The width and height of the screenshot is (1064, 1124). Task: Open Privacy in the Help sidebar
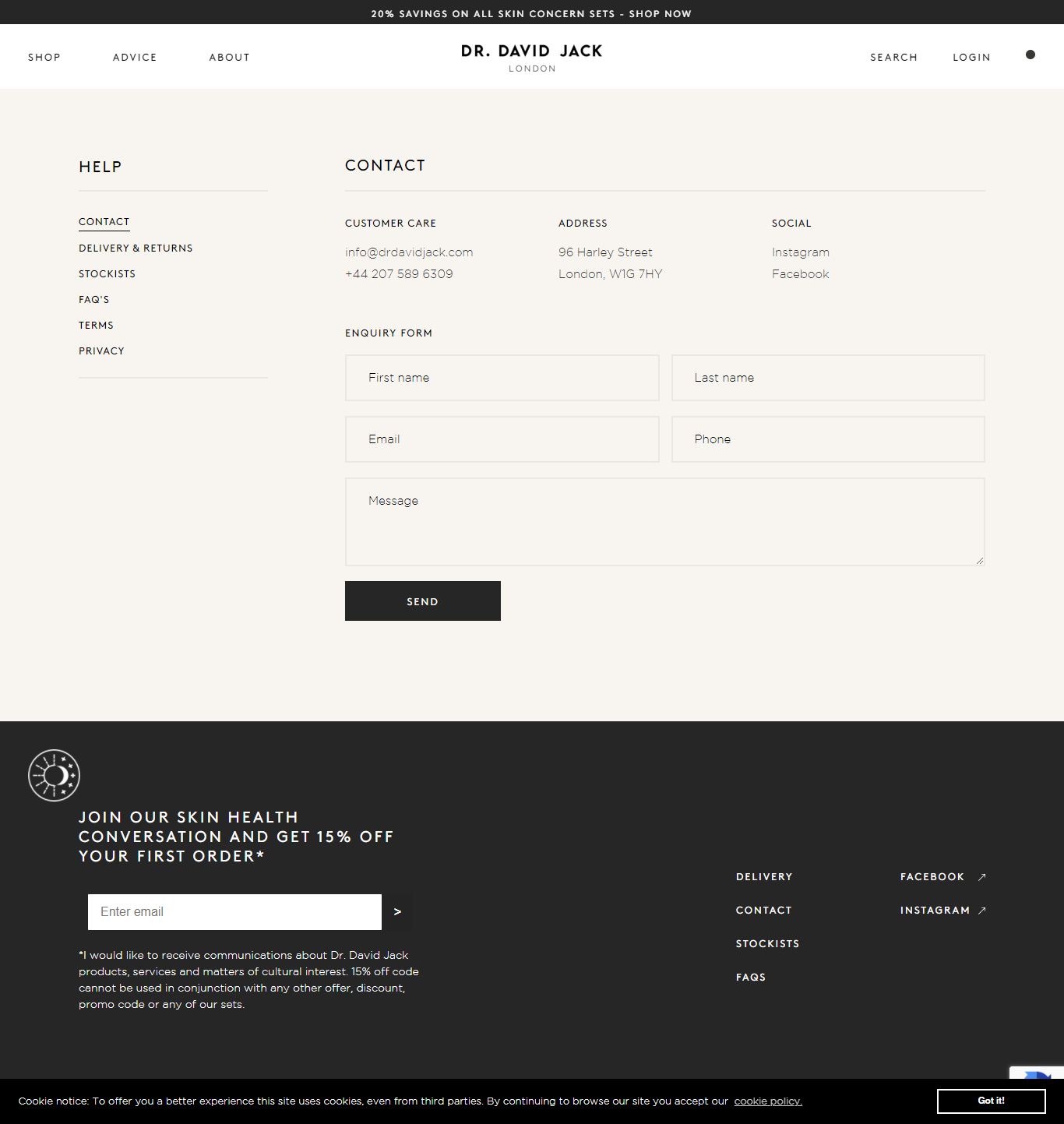pyautogui.click(x=101, y=351)
